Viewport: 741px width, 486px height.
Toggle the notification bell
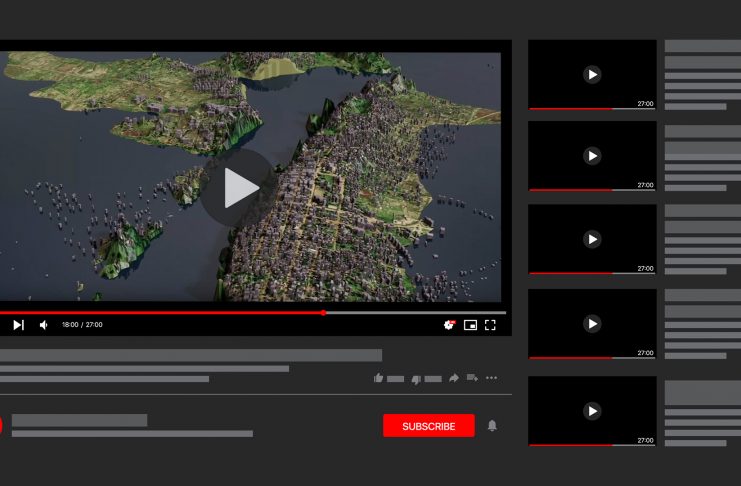(492, 426)
